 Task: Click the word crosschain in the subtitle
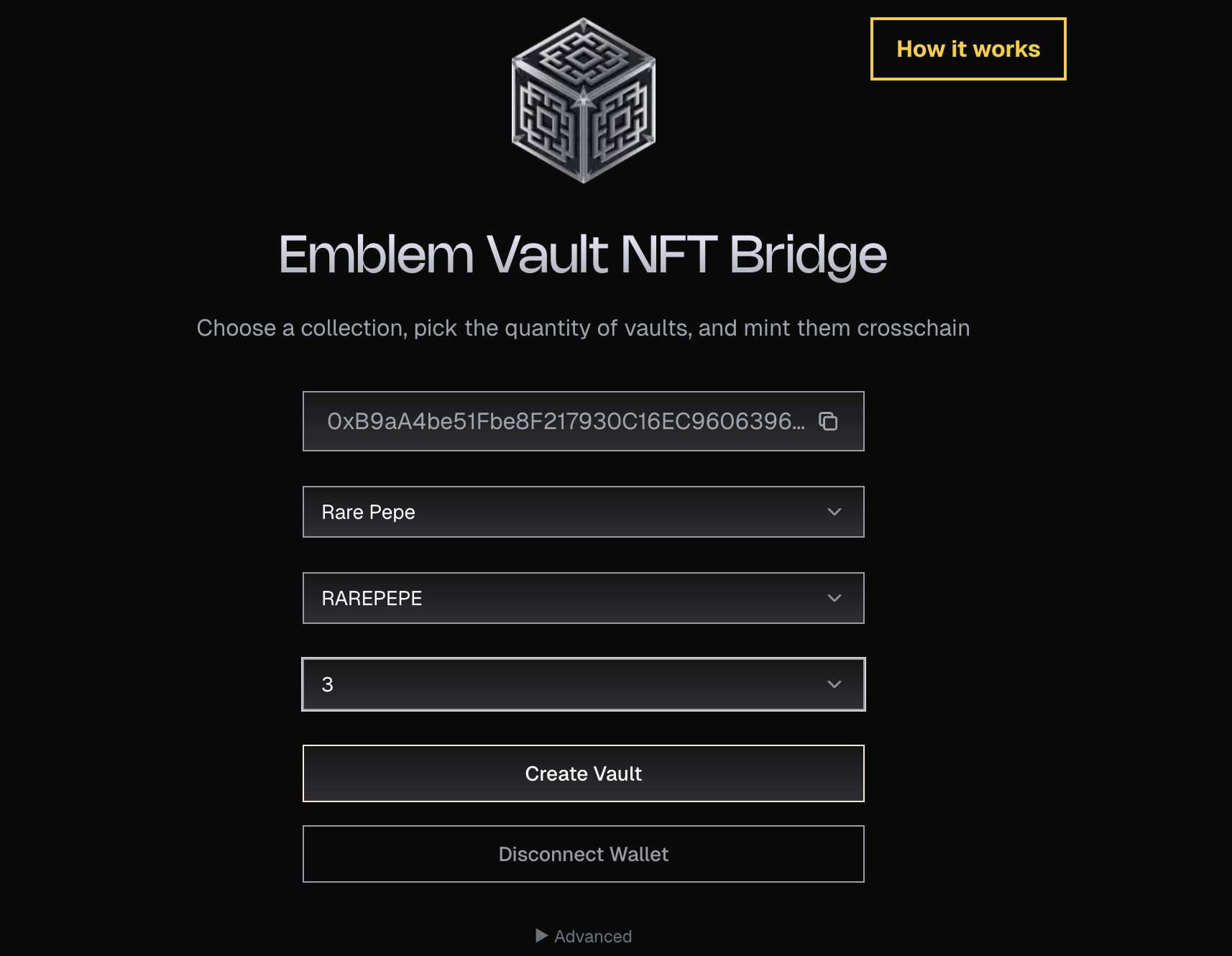click(913, 328)
